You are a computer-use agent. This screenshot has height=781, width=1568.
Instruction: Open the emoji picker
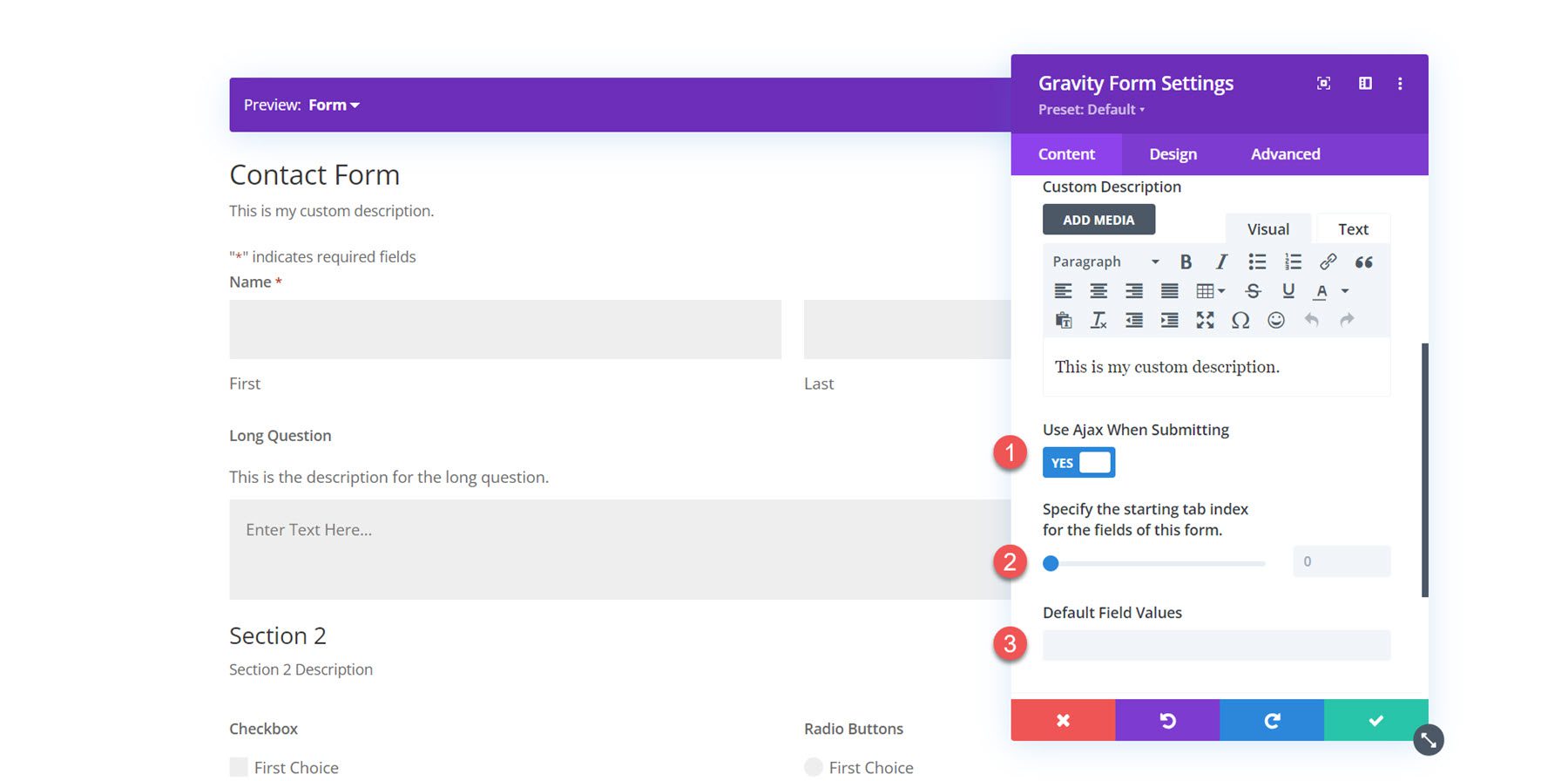pyautogui.click(x=1276, y=320)
